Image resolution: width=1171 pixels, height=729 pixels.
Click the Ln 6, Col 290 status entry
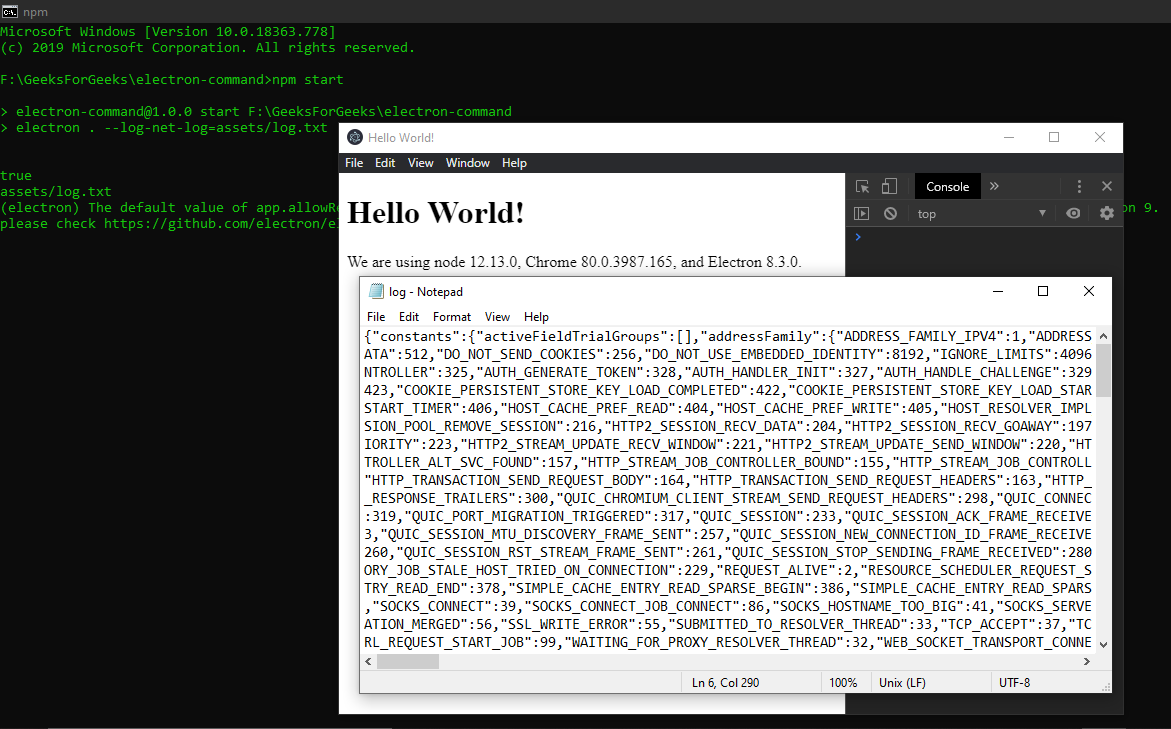click(725, 683)
